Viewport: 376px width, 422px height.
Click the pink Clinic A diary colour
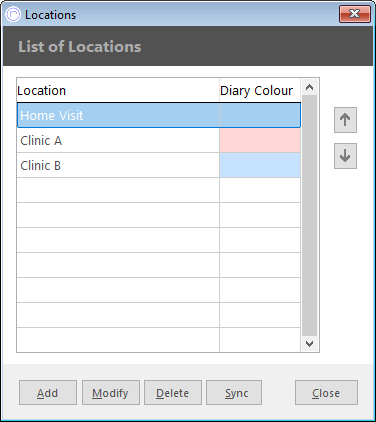click(260, 141)
